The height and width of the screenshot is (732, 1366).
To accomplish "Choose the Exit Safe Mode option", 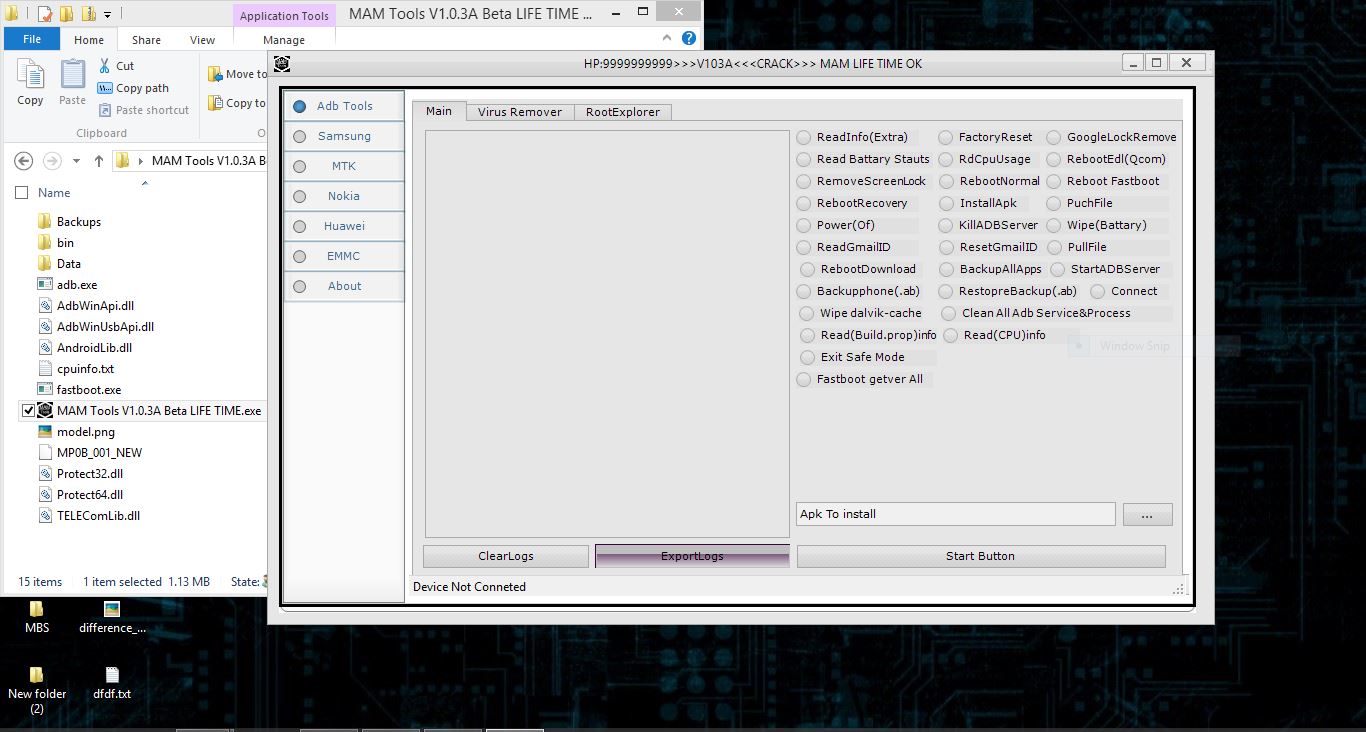I will tap(808, 357).
